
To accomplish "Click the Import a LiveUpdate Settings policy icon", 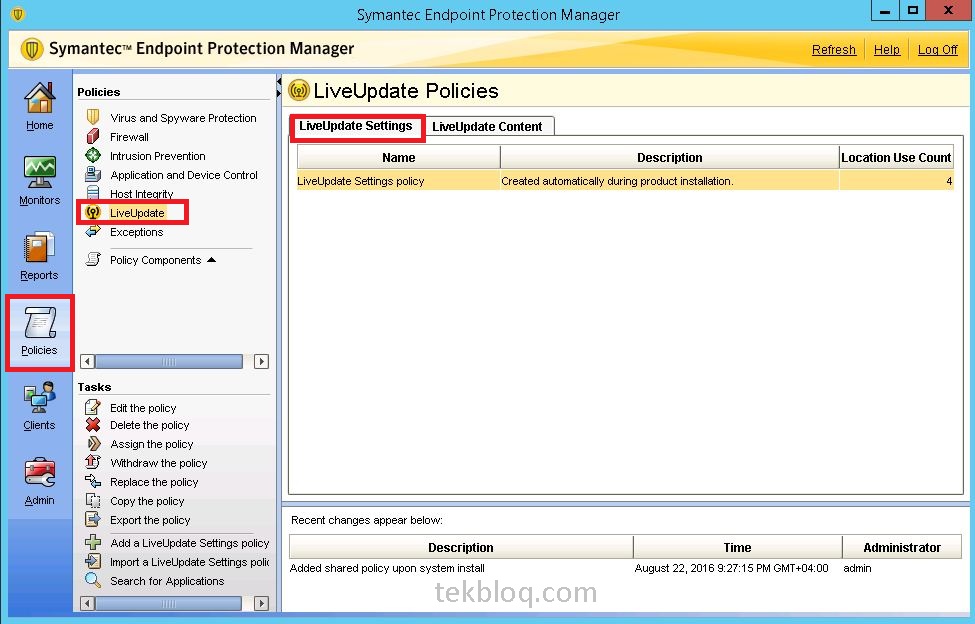I will pyautogui.click(x=93, y=561).
